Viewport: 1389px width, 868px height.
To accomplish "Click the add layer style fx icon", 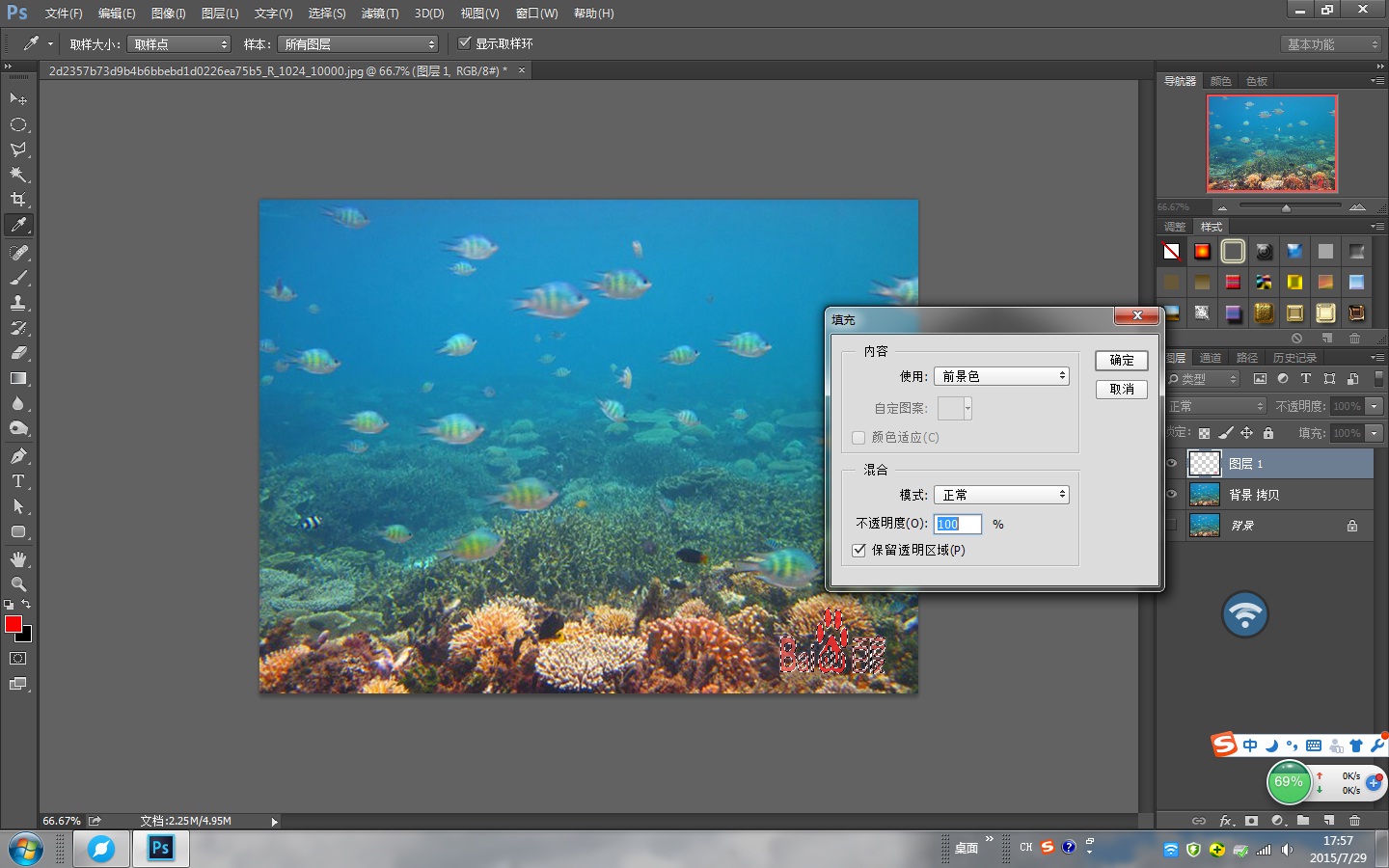I will (1226, 821).
